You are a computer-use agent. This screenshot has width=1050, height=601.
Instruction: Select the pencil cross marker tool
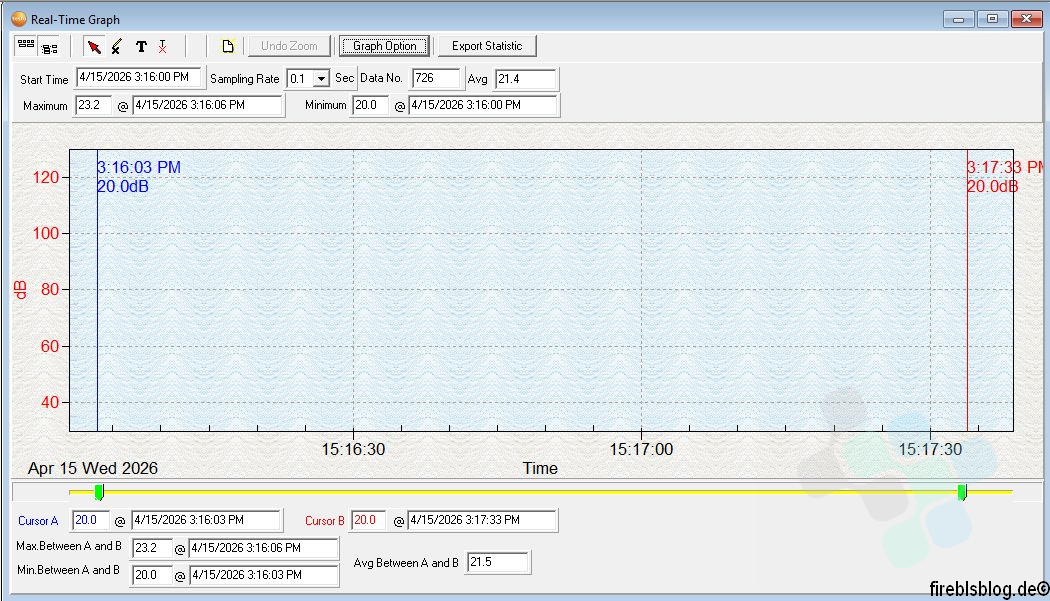pyautogui.click(x=117, y=46)
